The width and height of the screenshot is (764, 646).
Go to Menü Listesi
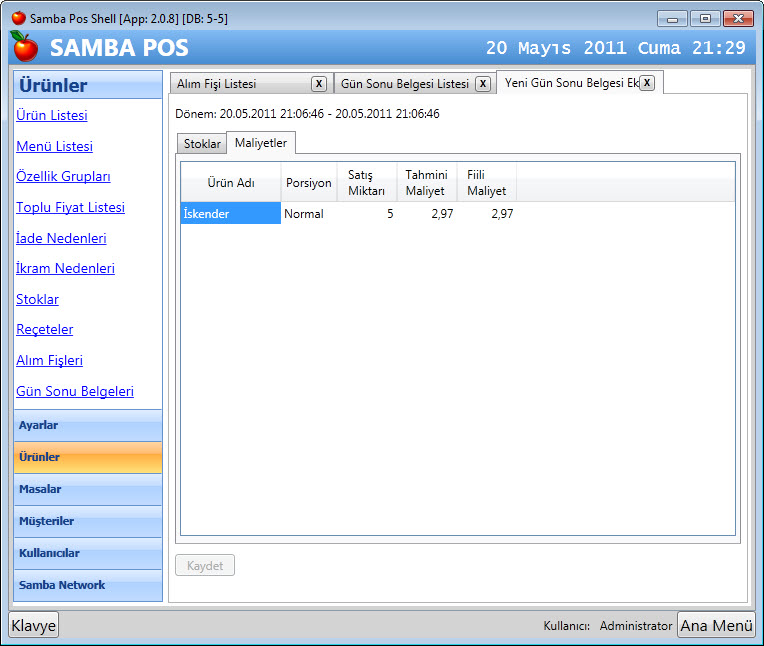point(54,146)
